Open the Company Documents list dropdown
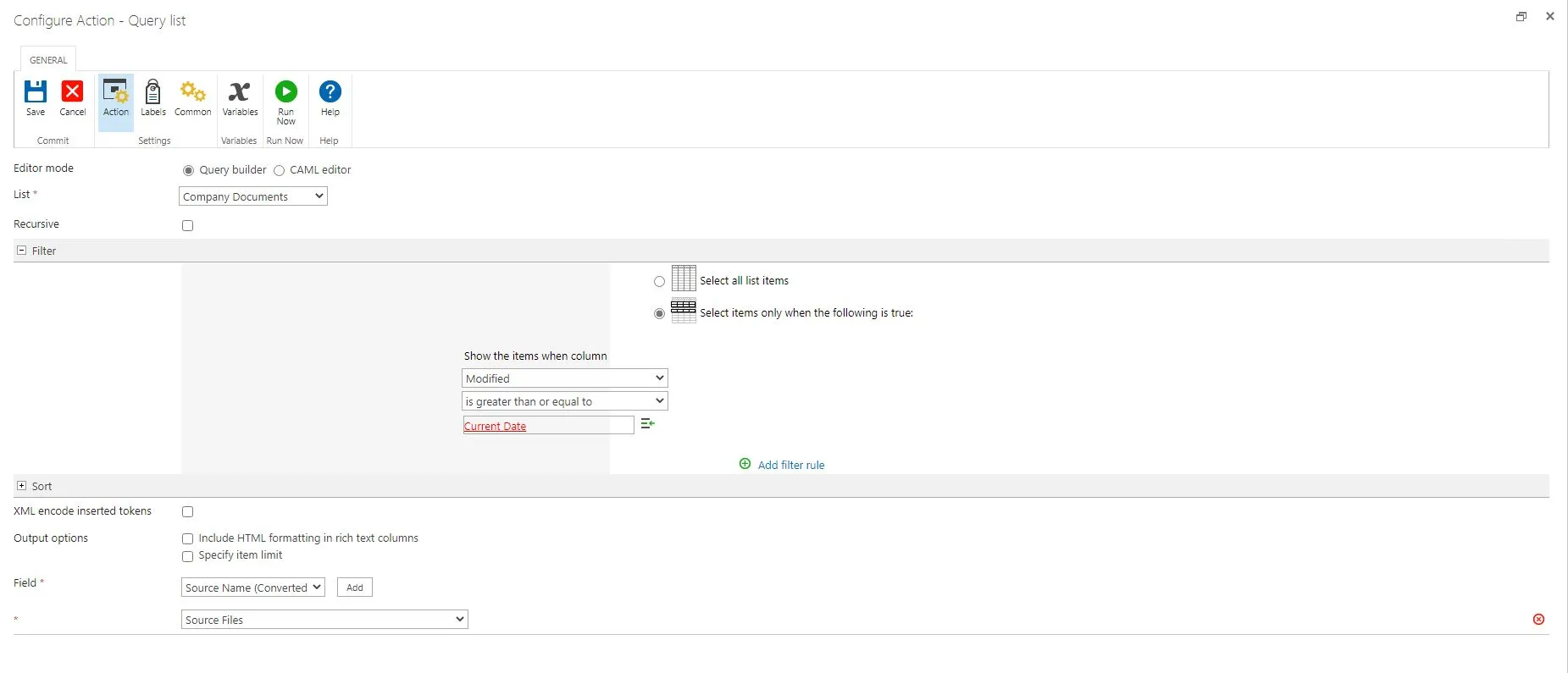 [253, 196]
